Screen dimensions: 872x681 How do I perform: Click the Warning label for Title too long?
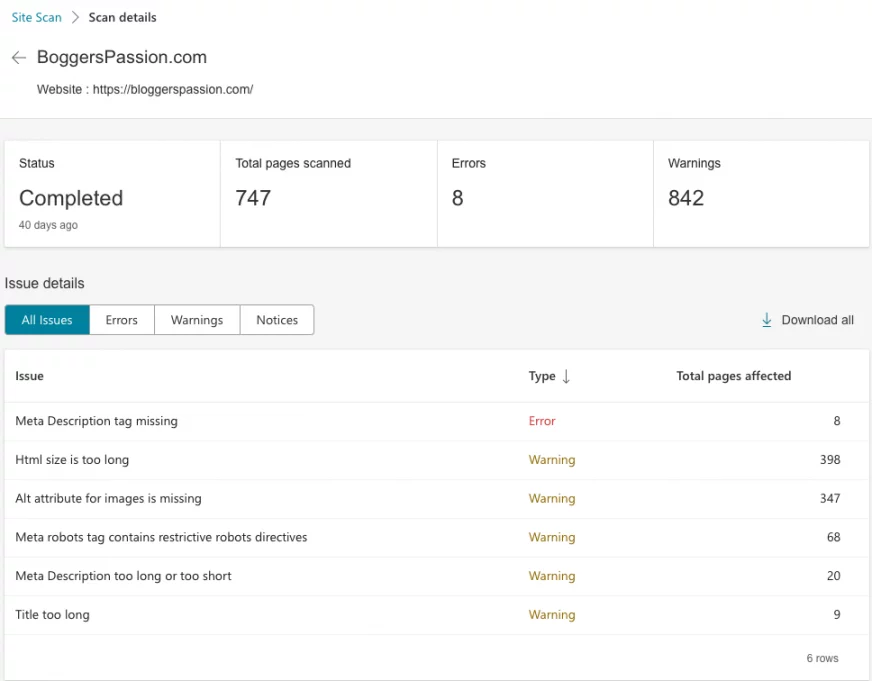tap(552, 615)
